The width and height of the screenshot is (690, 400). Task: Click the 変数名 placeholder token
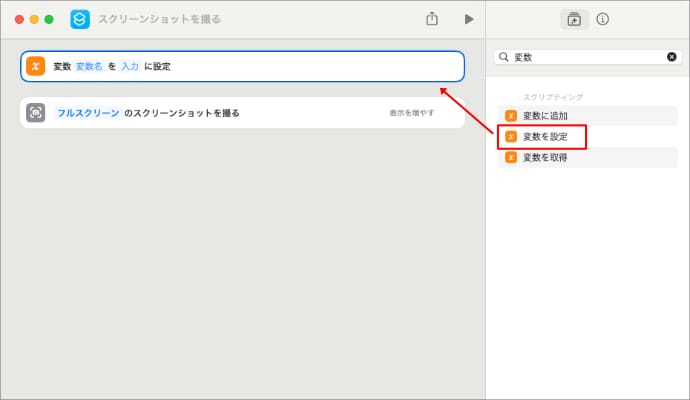(x=89, y=66)
